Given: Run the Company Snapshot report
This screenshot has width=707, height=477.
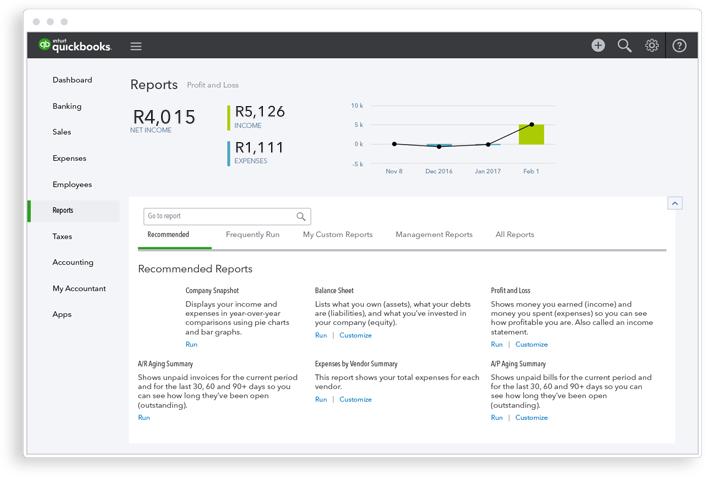Looking at the screenshot, I should pyautogui.click(x=191, y=344).
